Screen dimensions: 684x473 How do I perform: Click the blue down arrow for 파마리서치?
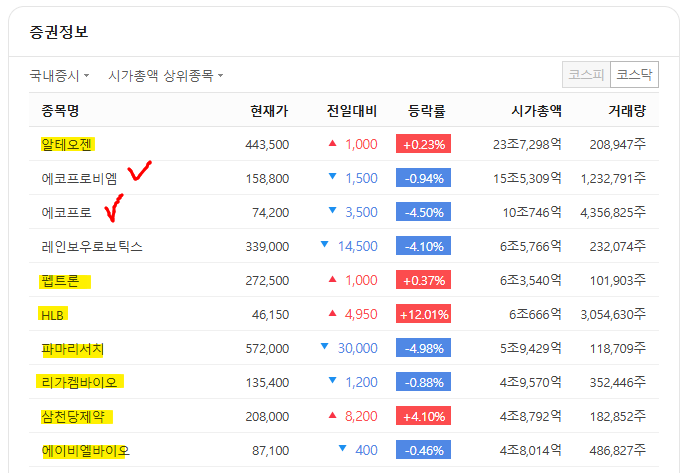pos(324,348)
